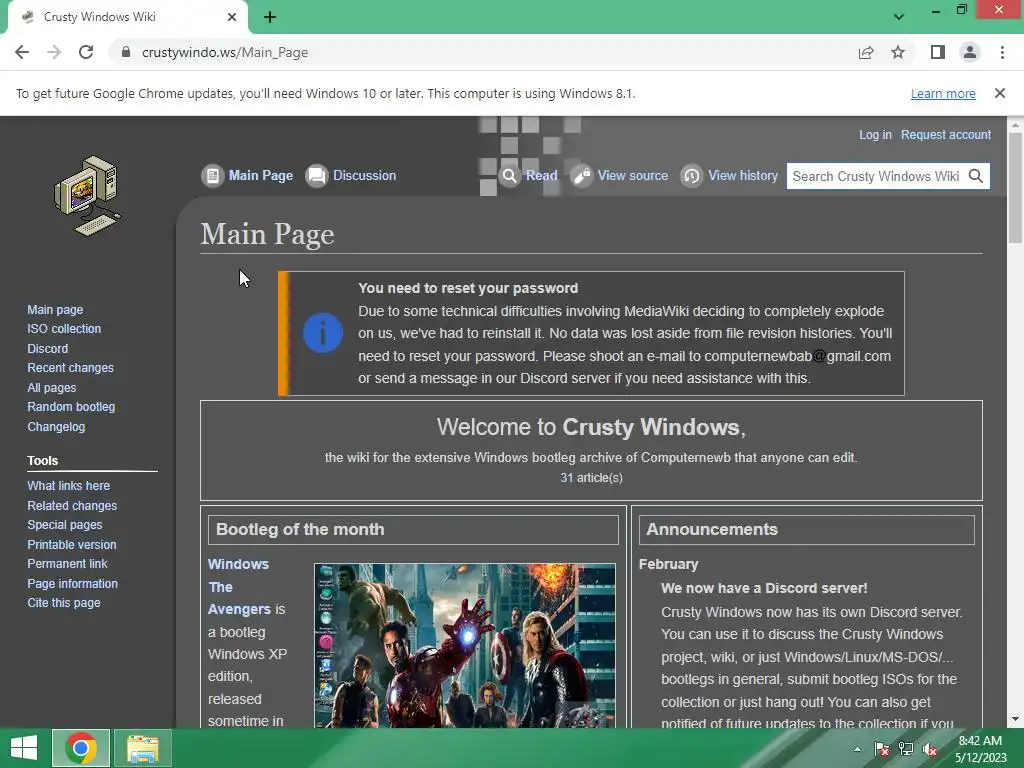
Task: Click the browser forward arrow
Action: (54, 52)
